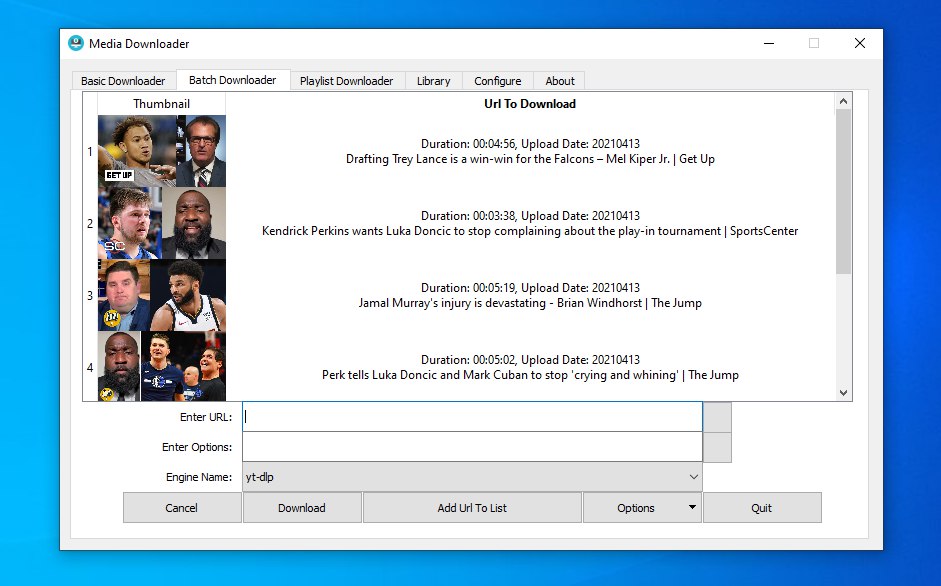941x586 pixels.
Task: Click the Quit button
Action: point(762,508)
